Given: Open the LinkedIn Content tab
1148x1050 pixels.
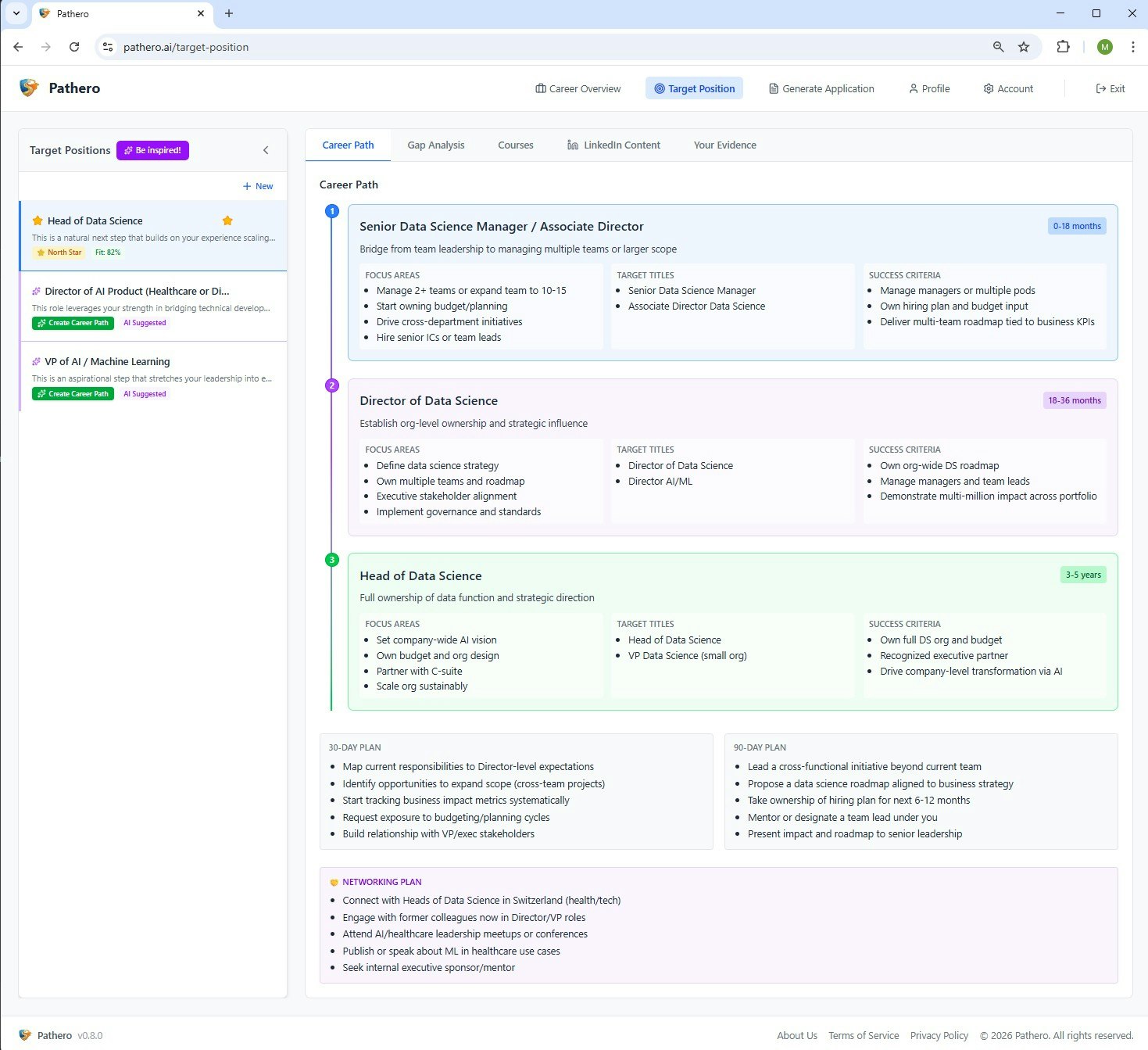Looking at the screenshot, I should click(613, 145).
